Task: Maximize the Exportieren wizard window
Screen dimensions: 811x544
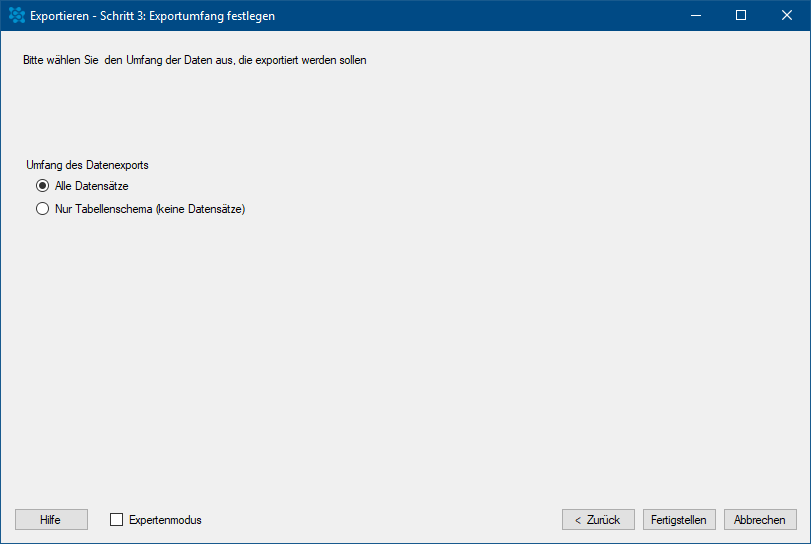Action: [741, 16]
